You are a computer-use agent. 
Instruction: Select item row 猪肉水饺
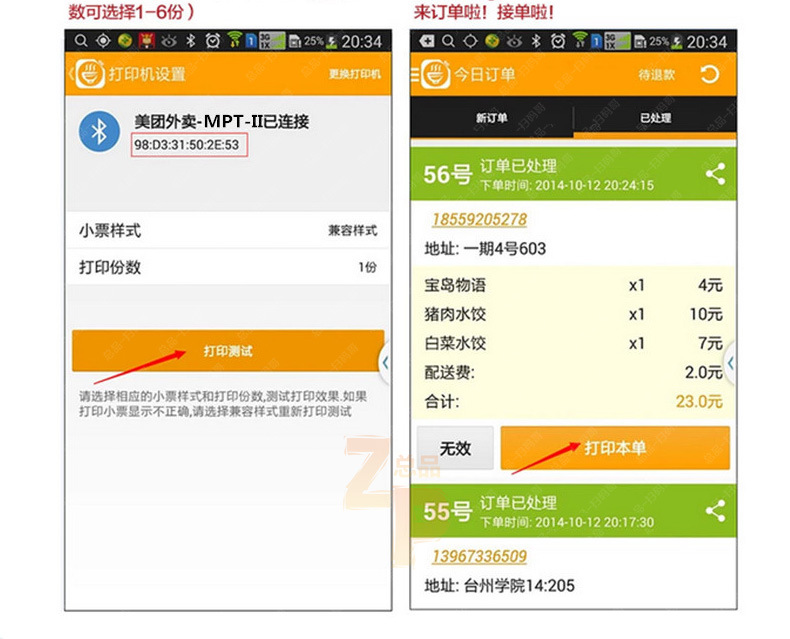click(x=573, y=314)
